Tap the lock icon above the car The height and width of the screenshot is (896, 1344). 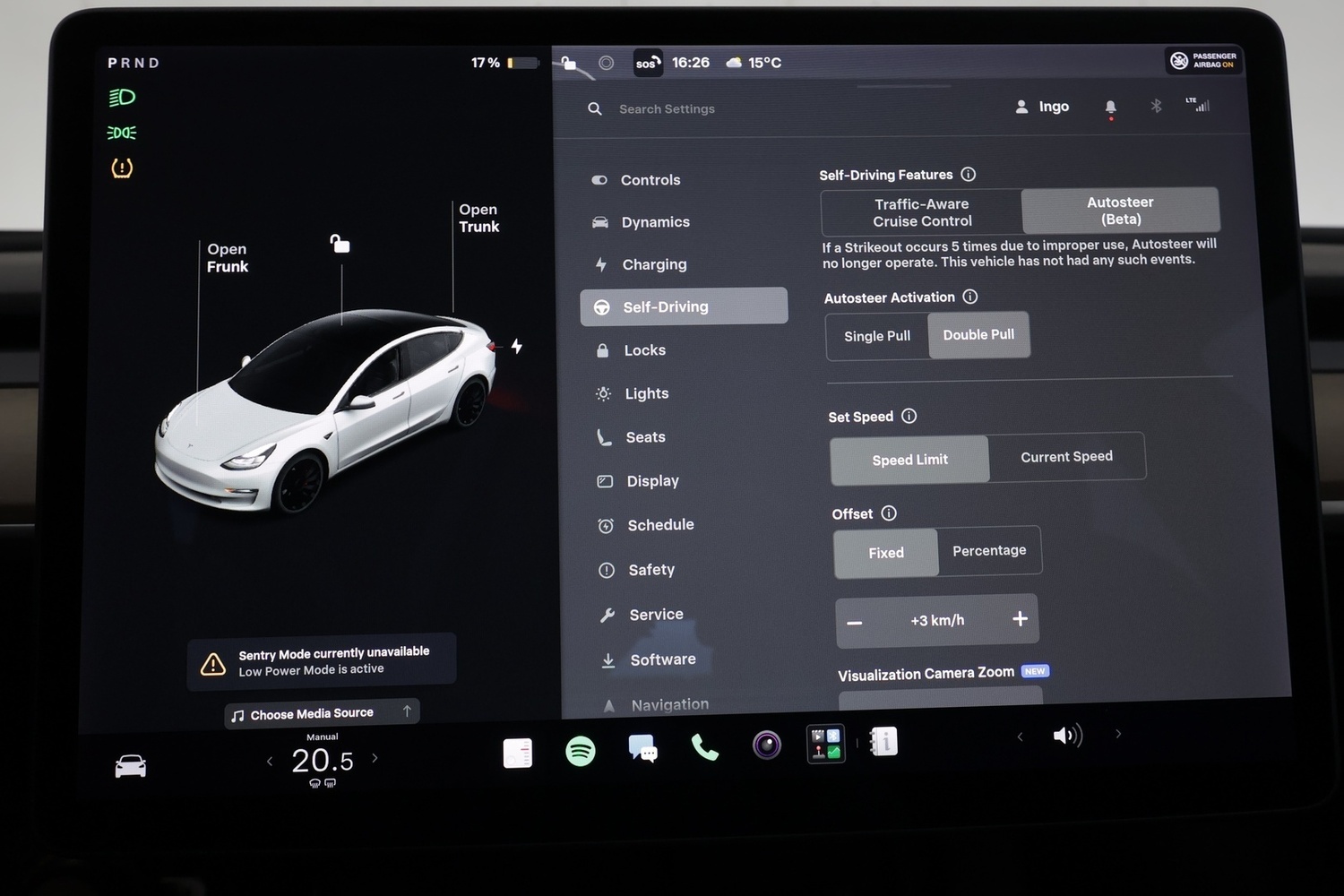tap(340, 243)
